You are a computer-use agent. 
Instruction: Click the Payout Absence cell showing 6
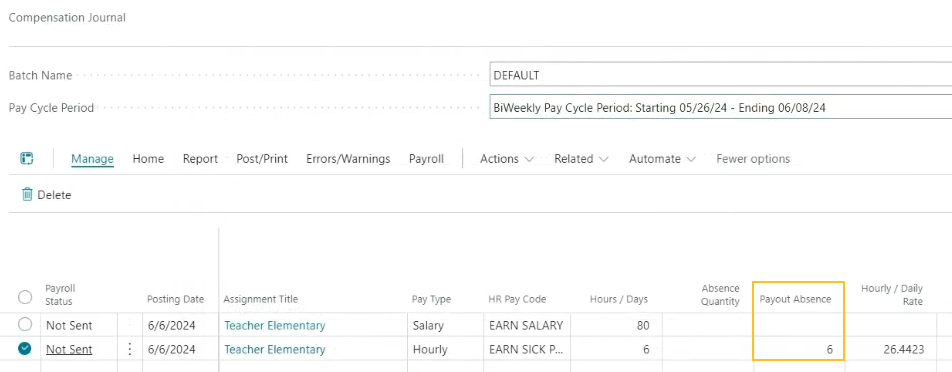tap(798, 350)
